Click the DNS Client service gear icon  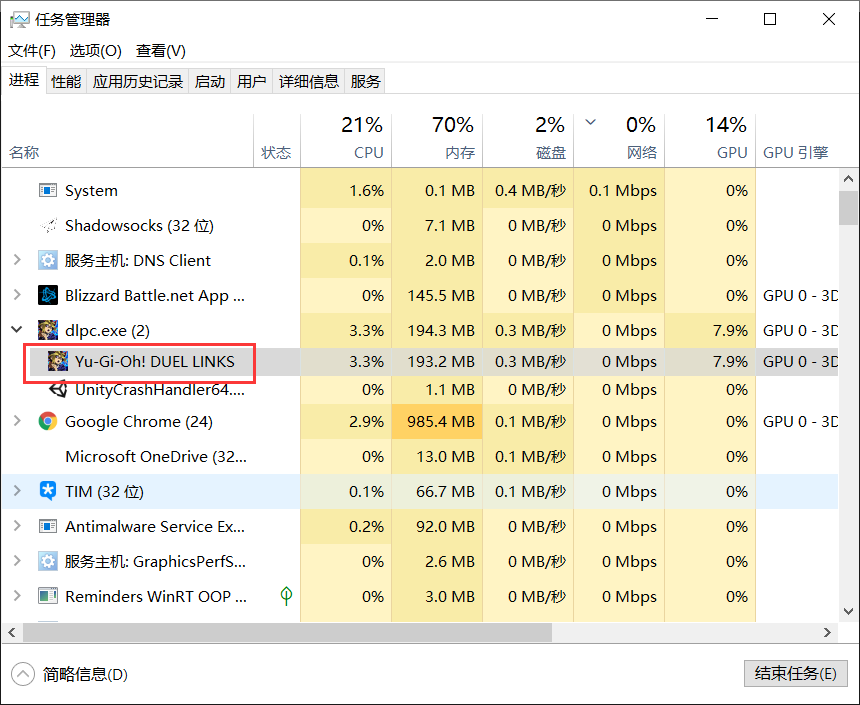[x=48, y=261]
